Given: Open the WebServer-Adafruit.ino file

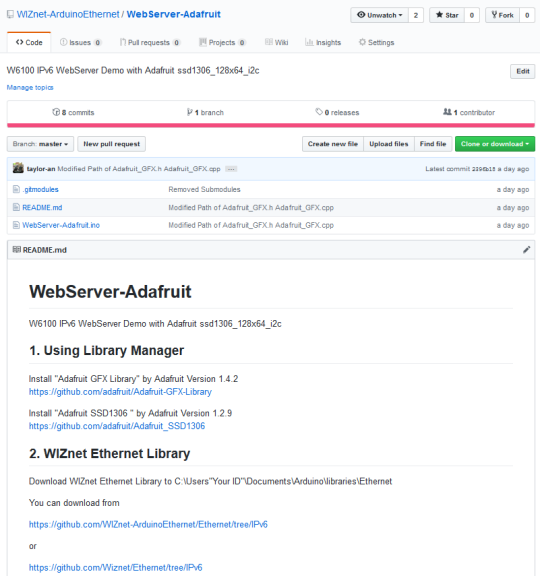Looking at the screenshot, I should coord(61,225).
